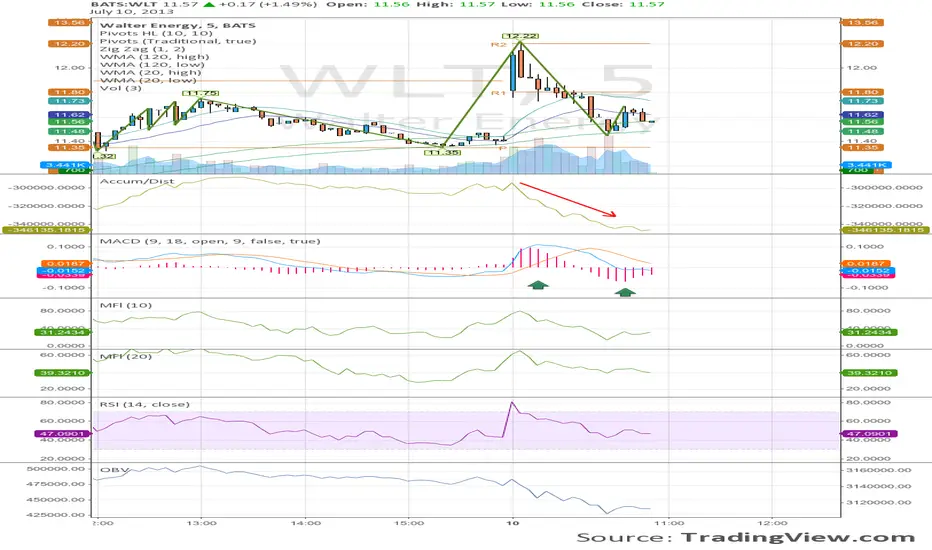Click the 11.35 pivot low label on chart
The height and width of the screenshot is (550, 932).
click(x=443, y=153)
